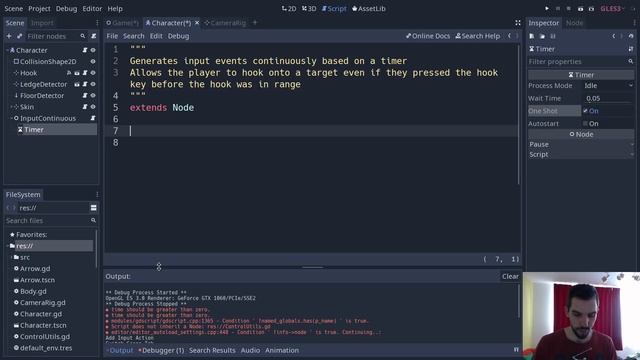Open the script editor Search menu
This screenshot has height=360, width=640.
(133, 36)
